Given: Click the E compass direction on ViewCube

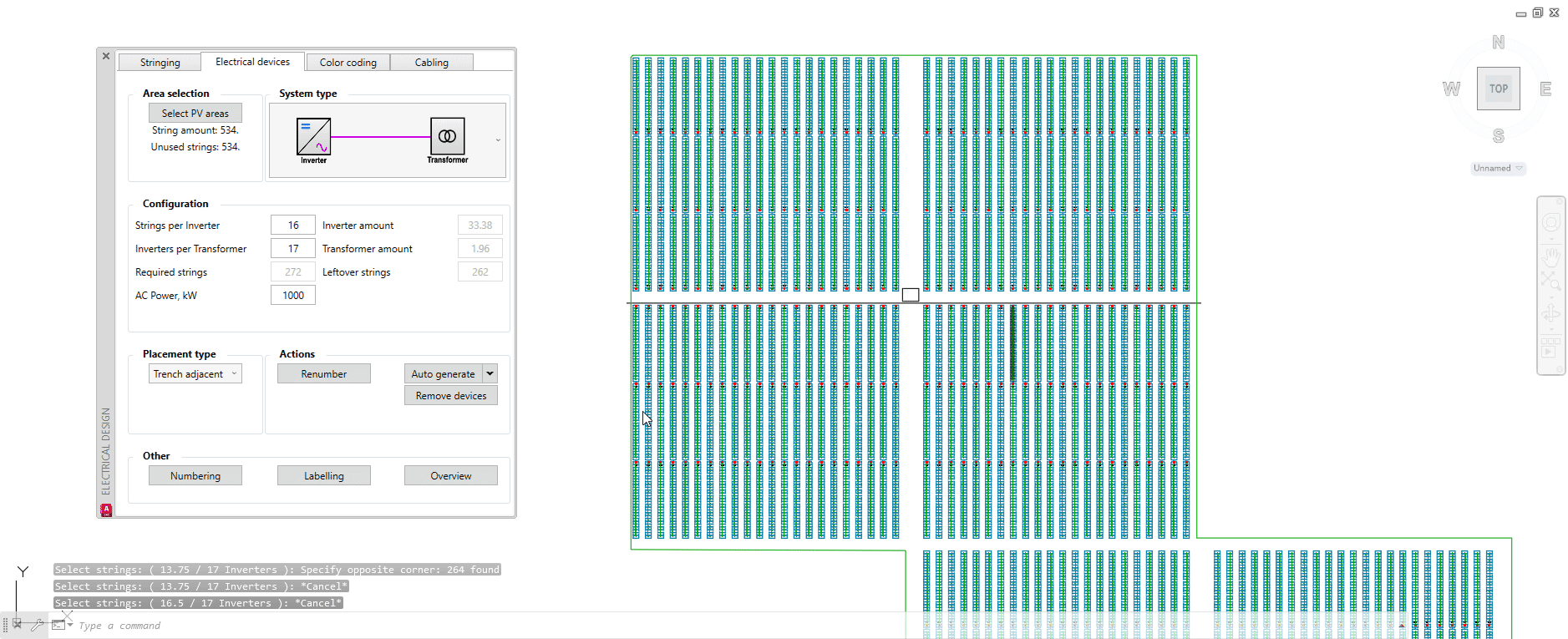Looking at the screenshot, I should (x=1545, y=89).
